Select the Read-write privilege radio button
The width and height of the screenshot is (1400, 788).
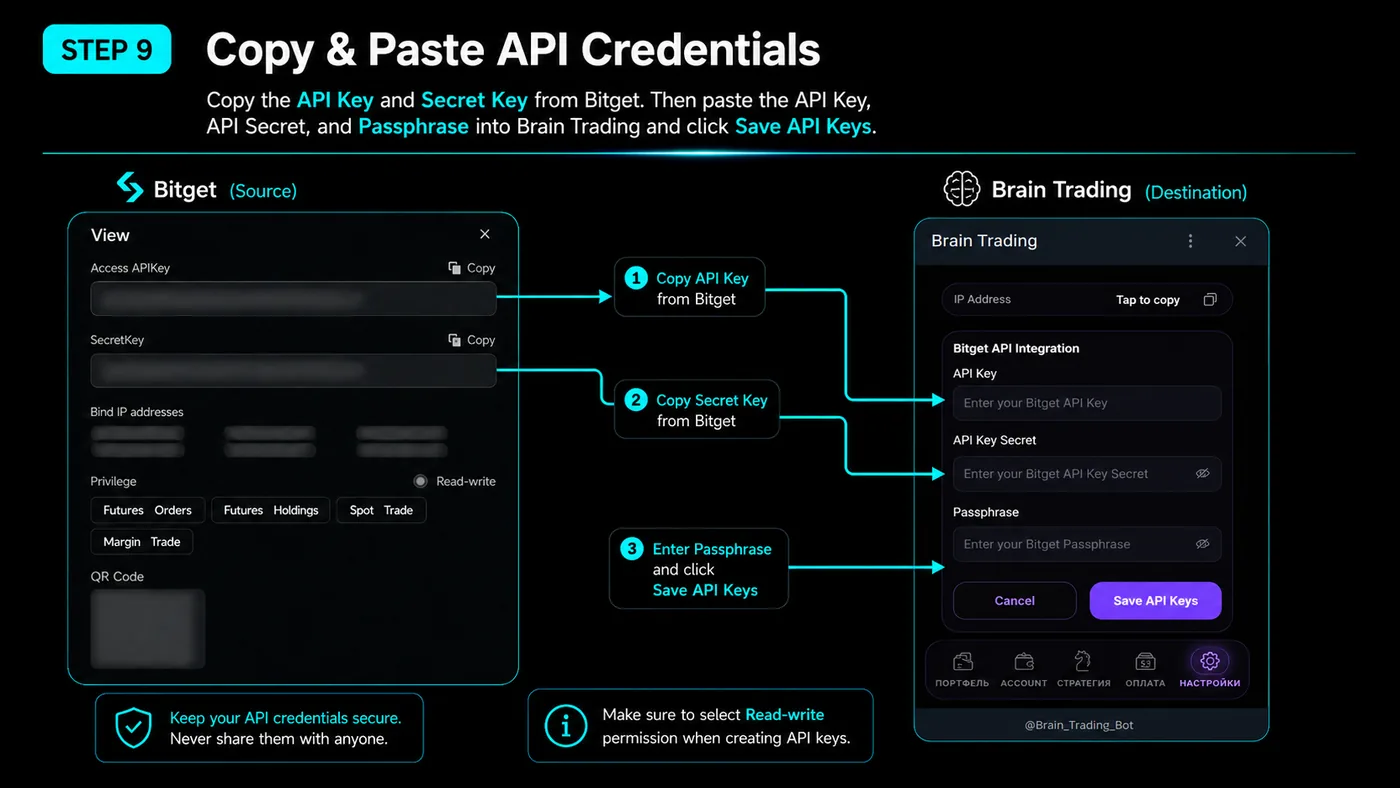point(421,481)
